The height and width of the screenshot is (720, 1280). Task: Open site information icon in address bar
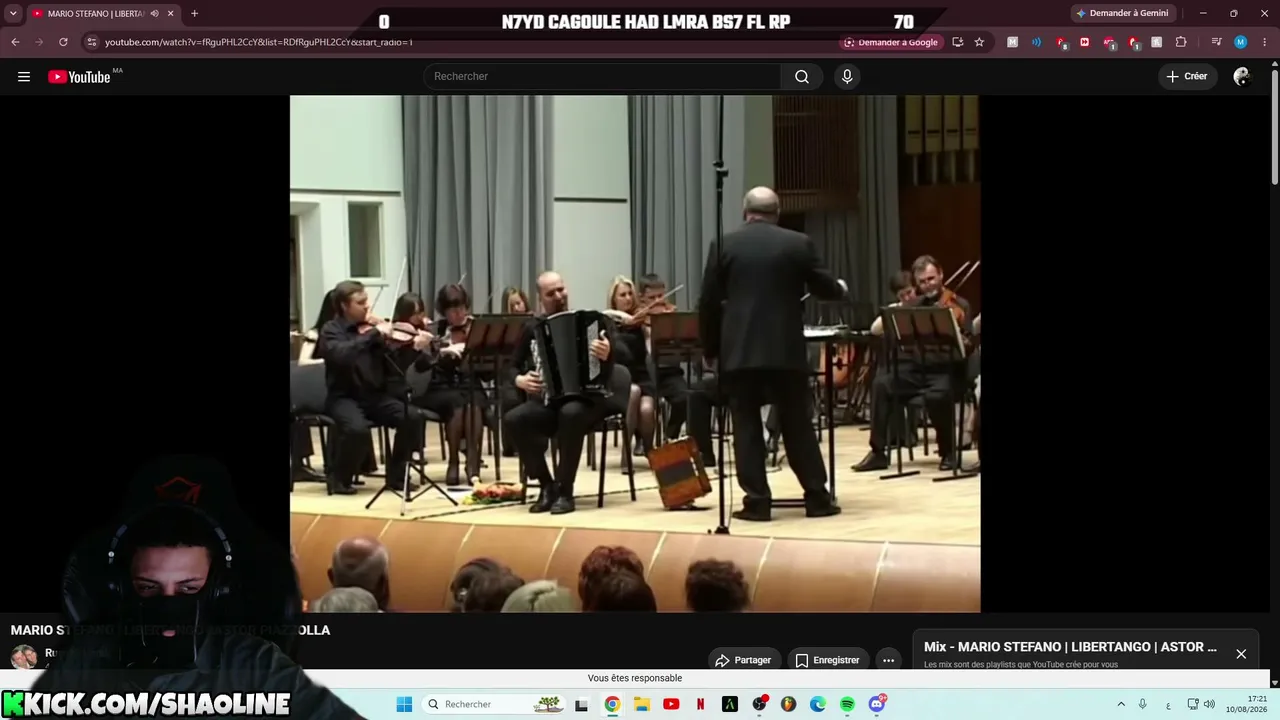92,42
